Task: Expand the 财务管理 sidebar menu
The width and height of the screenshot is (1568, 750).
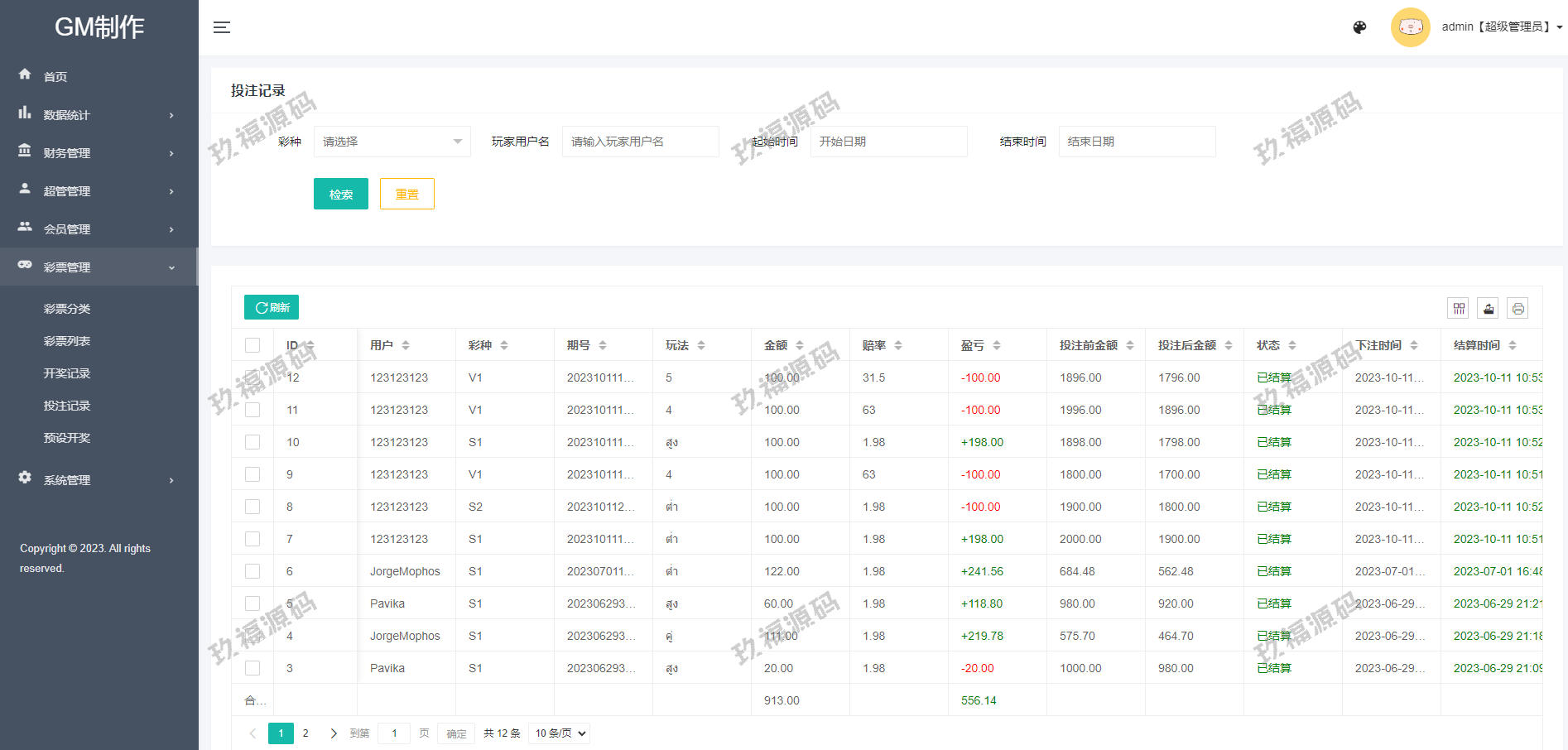Action: pyautogui.click(x=99, y=153)
